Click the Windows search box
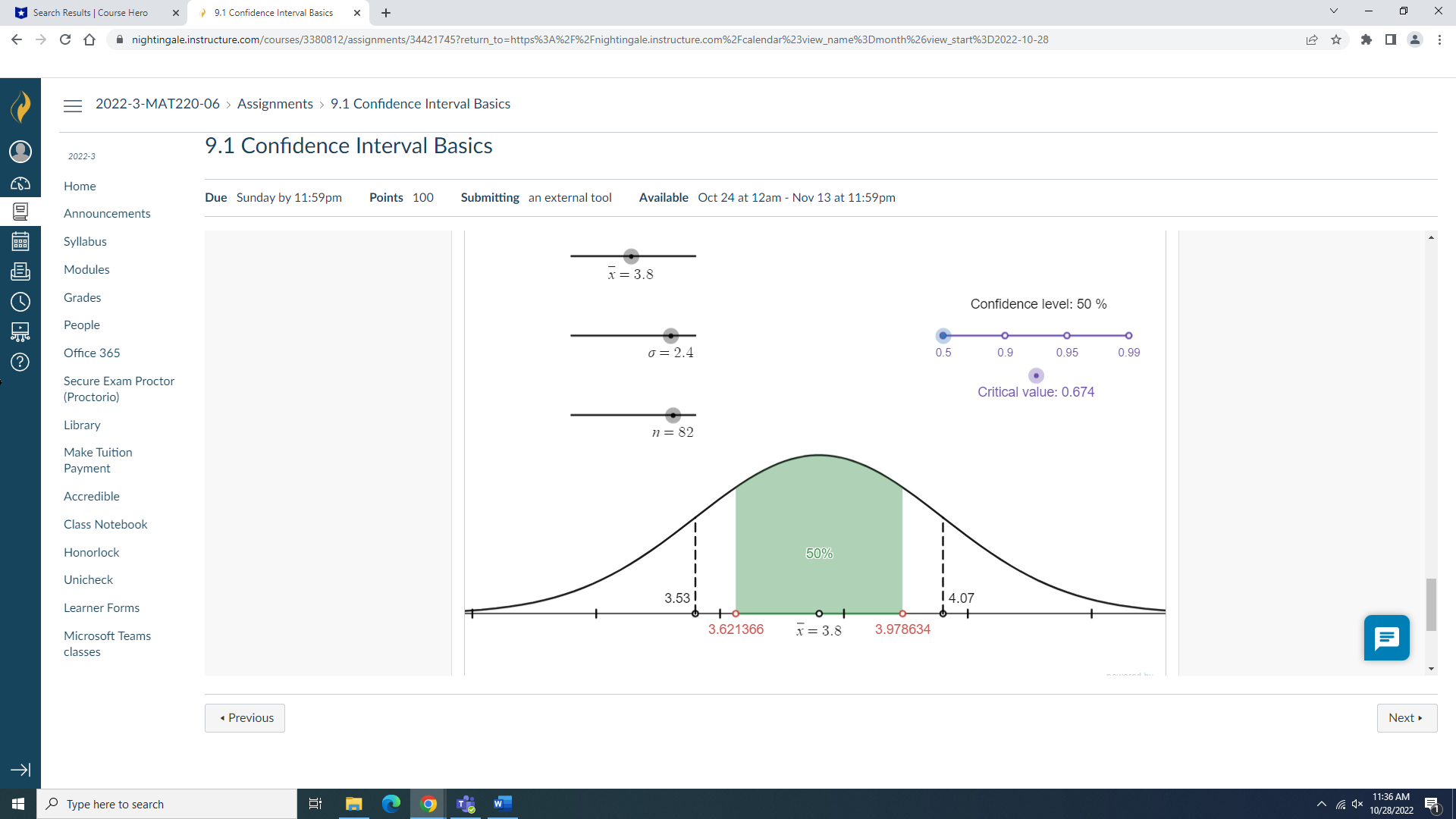 (167, 804)
